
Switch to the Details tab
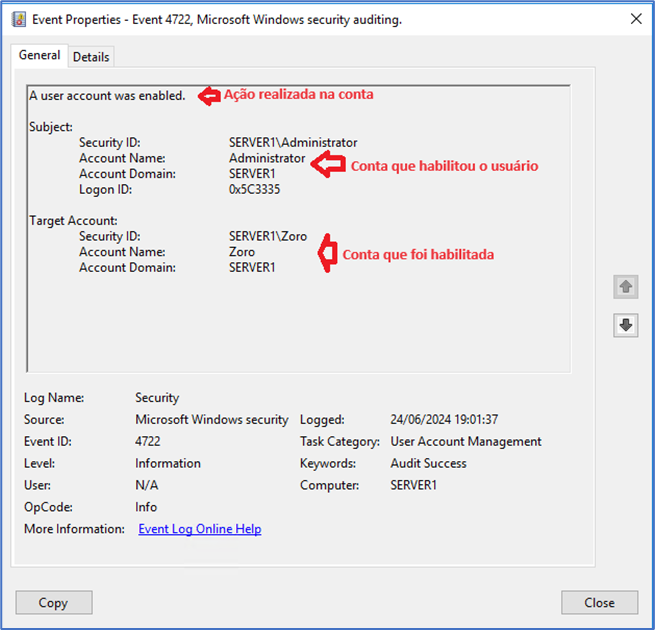click(91, 57)
